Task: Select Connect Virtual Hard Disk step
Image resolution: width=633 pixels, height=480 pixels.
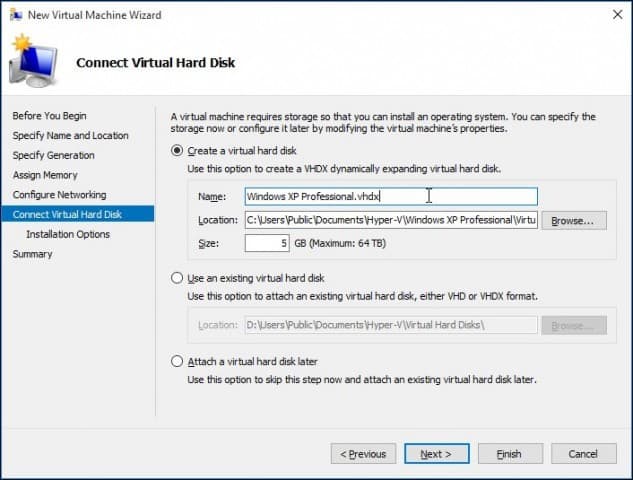Action: pos(78,214)
